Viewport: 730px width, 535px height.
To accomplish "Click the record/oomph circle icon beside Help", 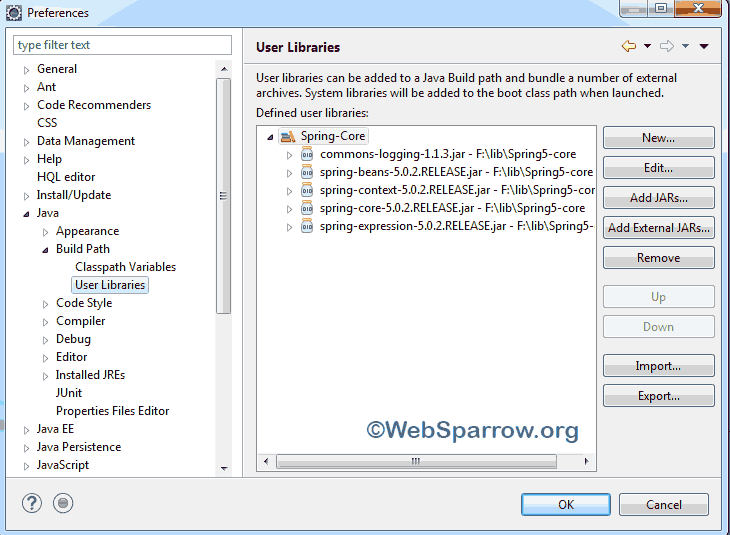I will click(x=63, y=503).
